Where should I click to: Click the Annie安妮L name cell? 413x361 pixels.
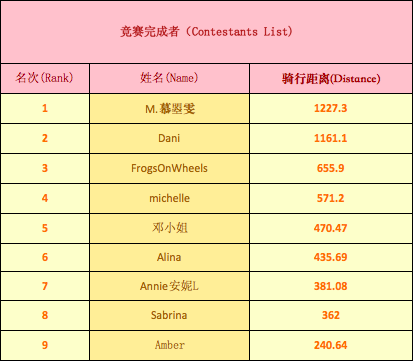click(x=169, y=286)
